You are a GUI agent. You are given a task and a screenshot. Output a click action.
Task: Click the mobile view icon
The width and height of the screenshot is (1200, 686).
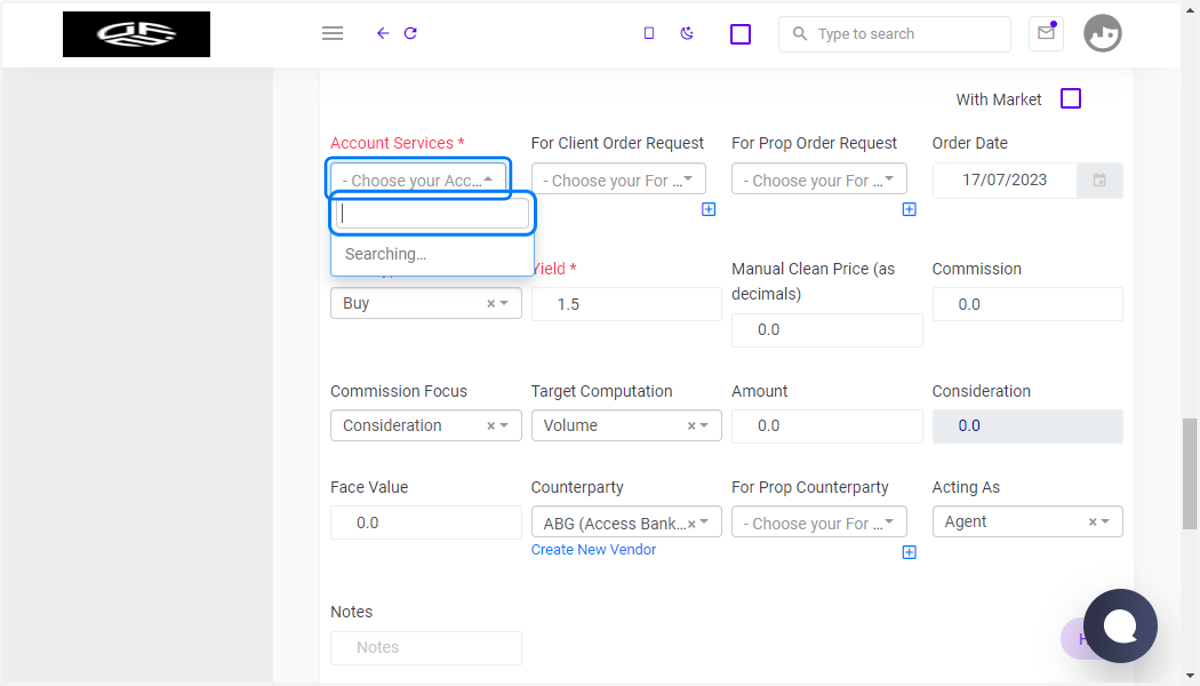649,33
